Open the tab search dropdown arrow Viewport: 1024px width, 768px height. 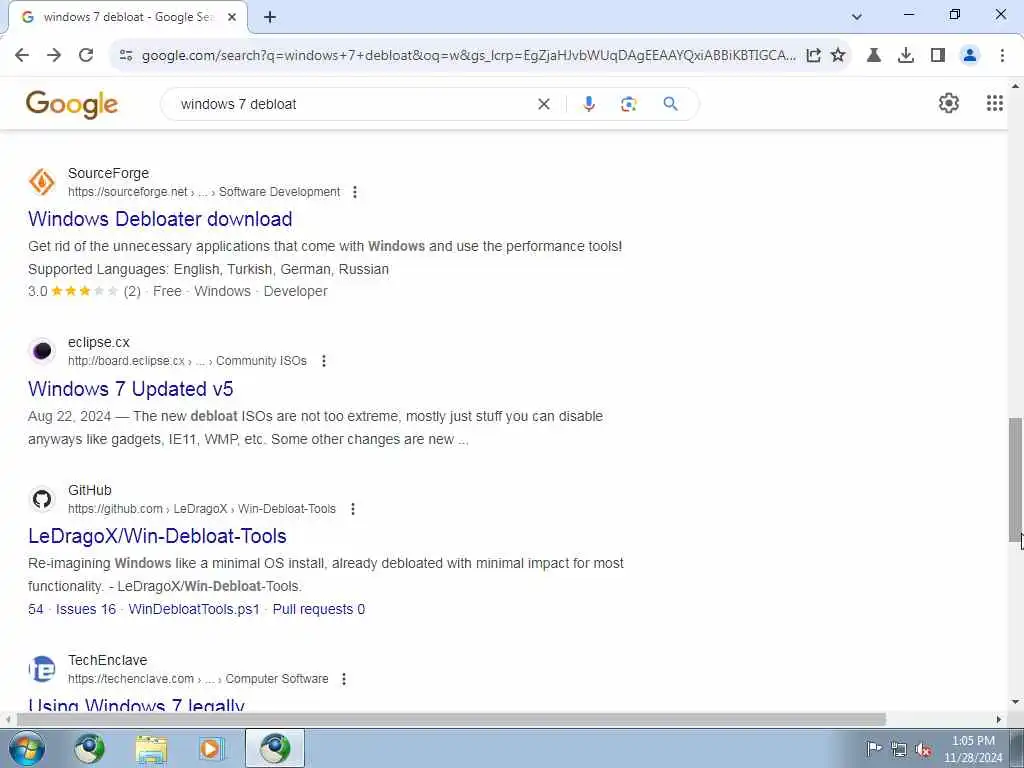(x=857, y=16)
